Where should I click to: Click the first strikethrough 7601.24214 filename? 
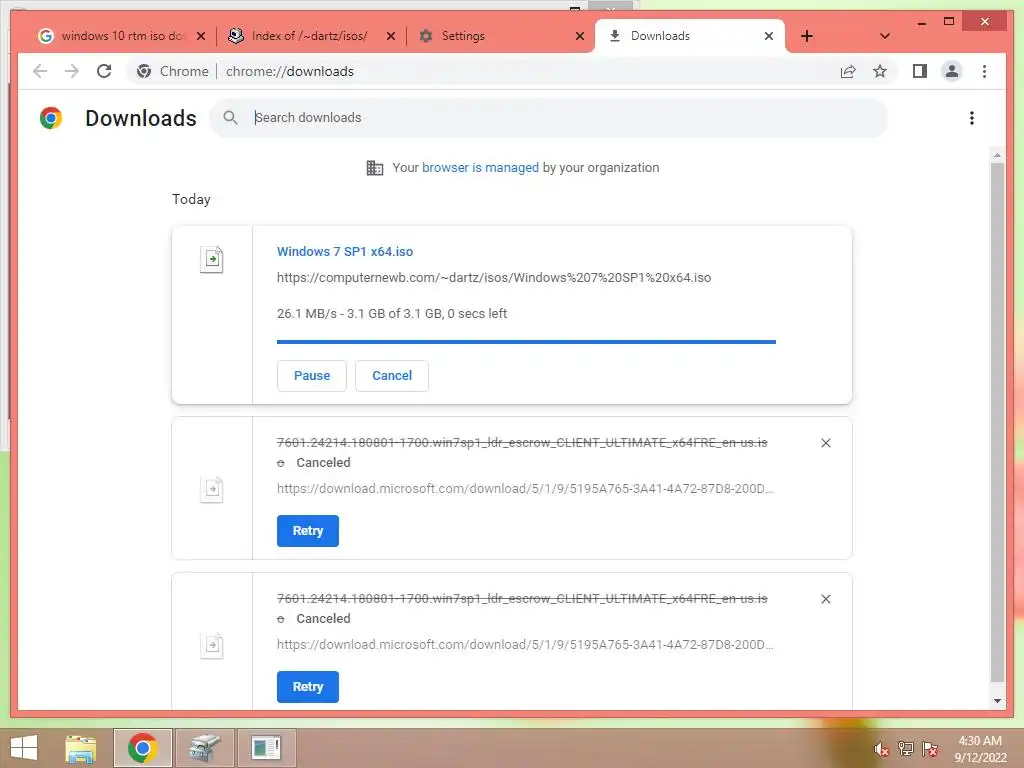click(522, 443)
